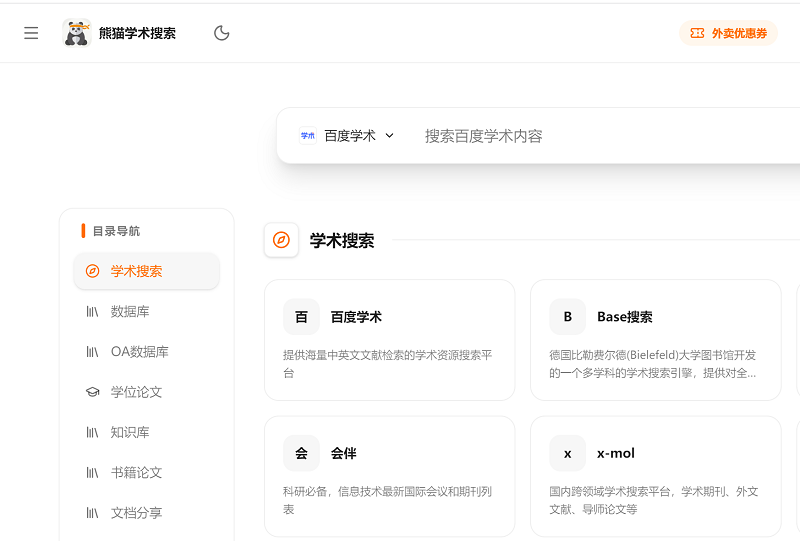Click the 会 icon on 会伴 card
This screenshot has width=800, height=541.
[302, 453]
